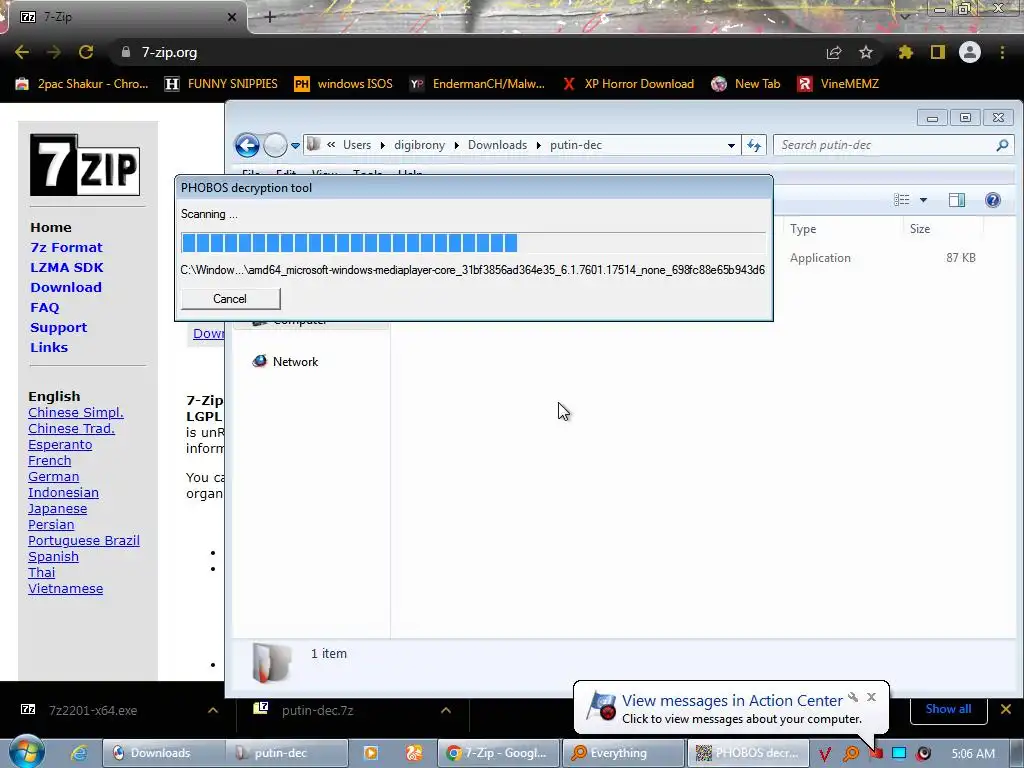Click Downloads in Explorer breadcrumb

pyautogui.click(x=497, y=145)
